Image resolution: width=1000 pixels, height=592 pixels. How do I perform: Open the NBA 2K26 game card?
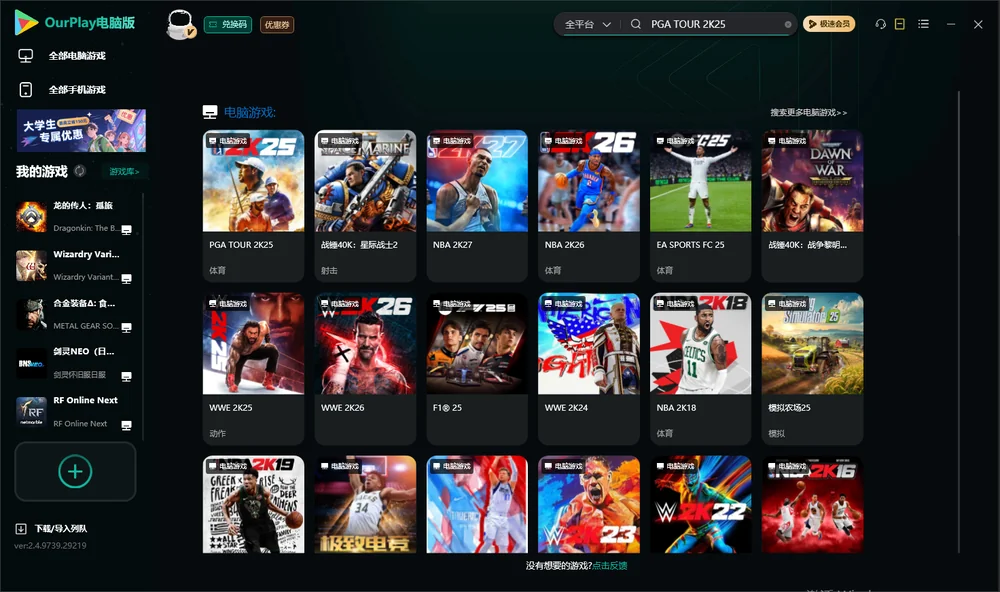[x=589, y=206]
